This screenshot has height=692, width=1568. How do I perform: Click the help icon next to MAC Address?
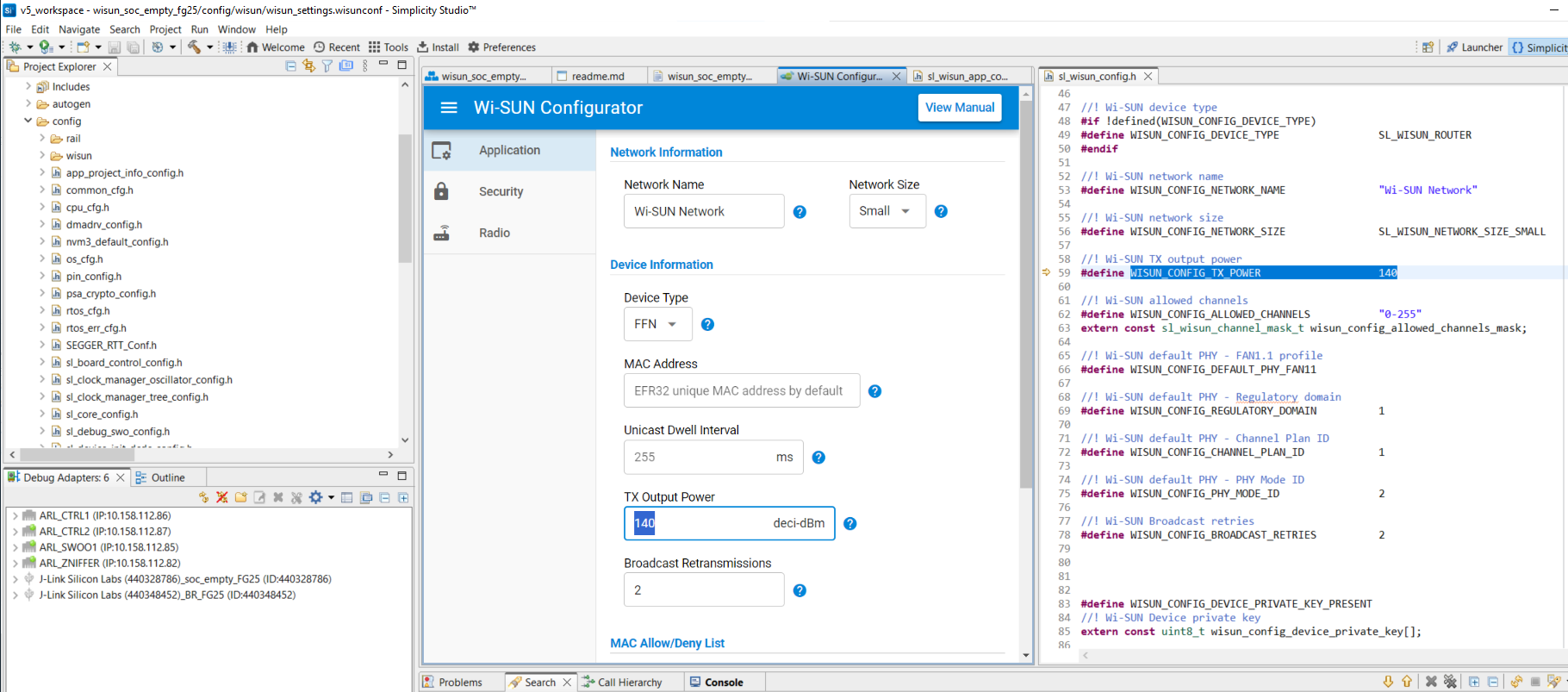(x=874, y=391)
